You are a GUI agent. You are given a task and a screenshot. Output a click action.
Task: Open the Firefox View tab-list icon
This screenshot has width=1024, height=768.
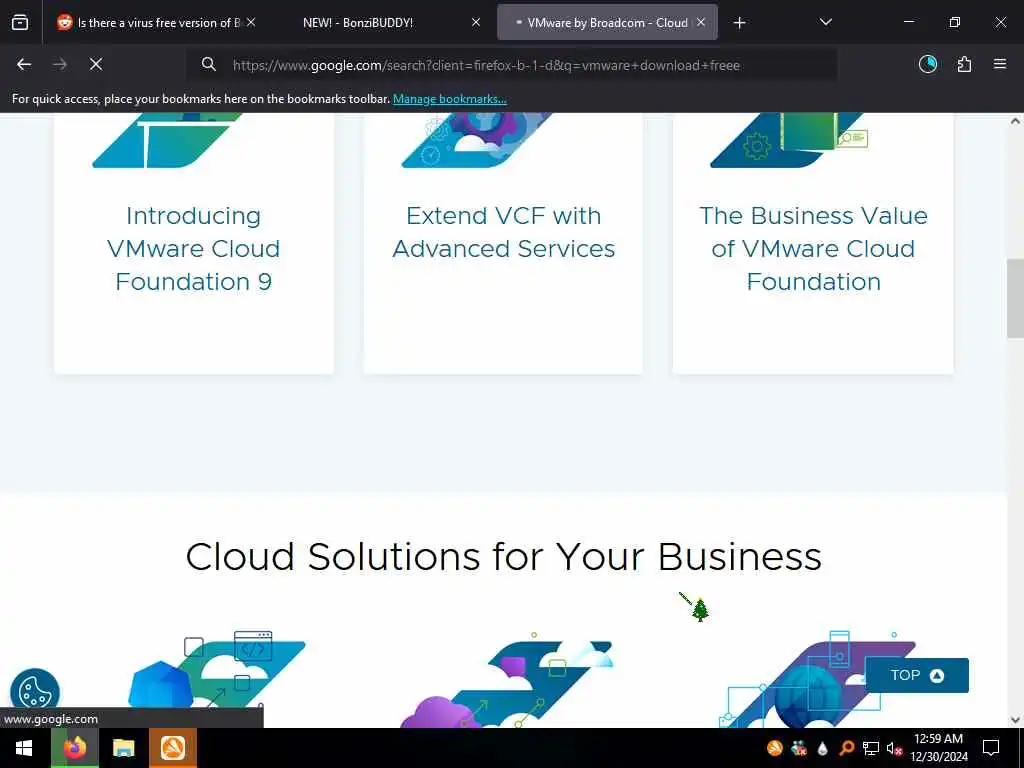tap(20, 22)
